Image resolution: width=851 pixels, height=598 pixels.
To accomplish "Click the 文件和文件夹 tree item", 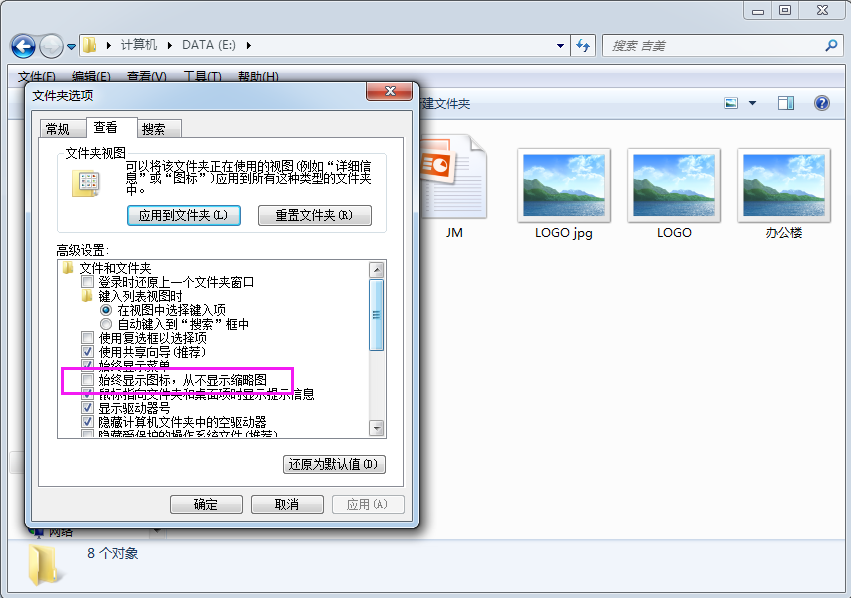I will [115, 268].
